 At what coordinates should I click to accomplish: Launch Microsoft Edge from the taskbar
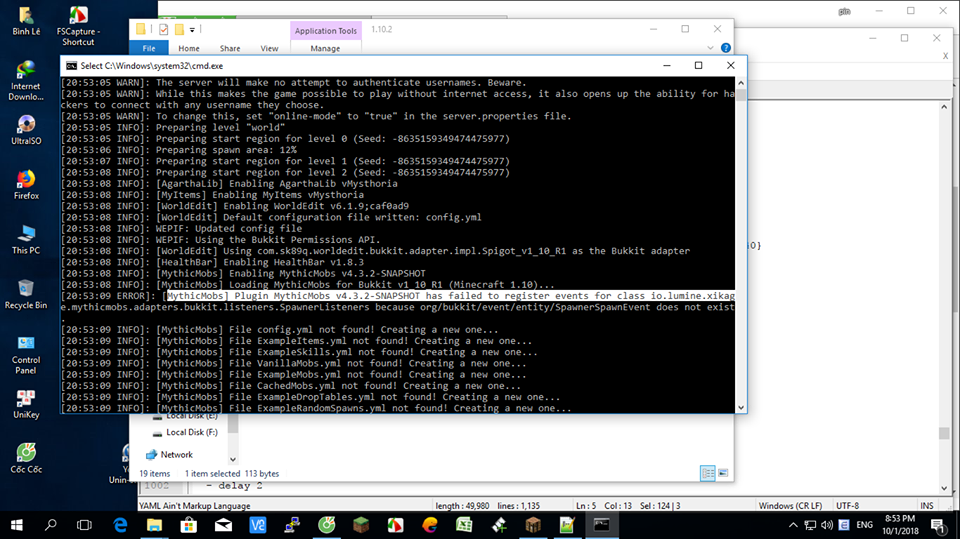[120, 525]
